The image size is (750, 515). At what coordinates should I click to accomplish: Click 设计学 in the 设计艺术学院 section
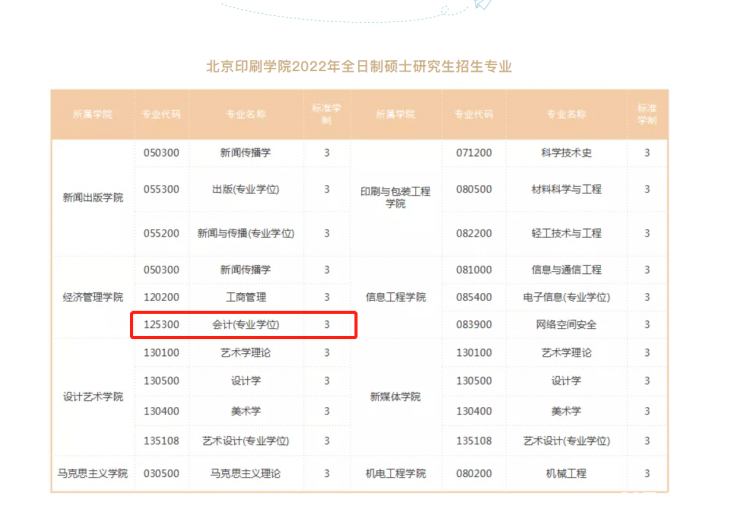pos(246,381)
